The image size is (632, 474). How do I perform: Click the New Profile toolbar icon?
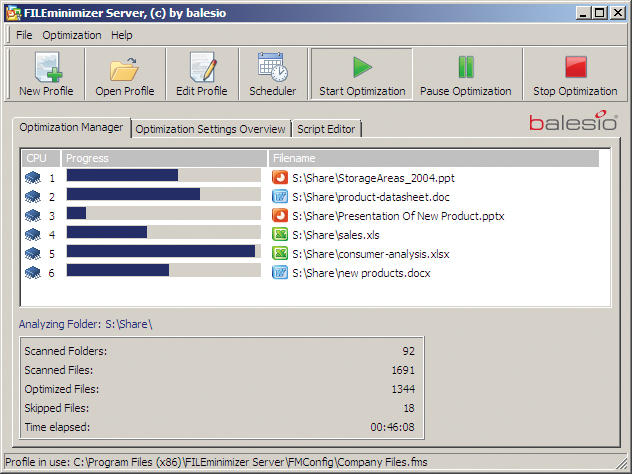48,67
